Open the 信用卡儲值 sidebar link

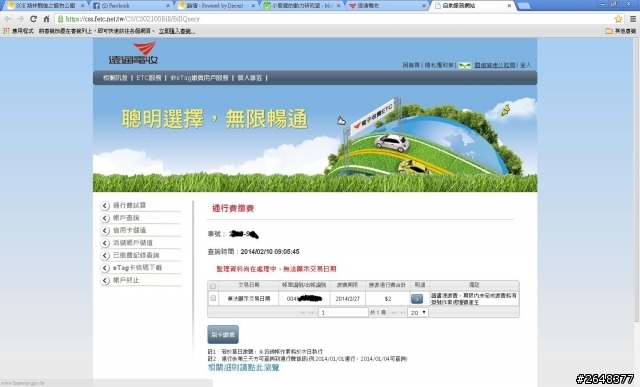[x=129, y=230]
